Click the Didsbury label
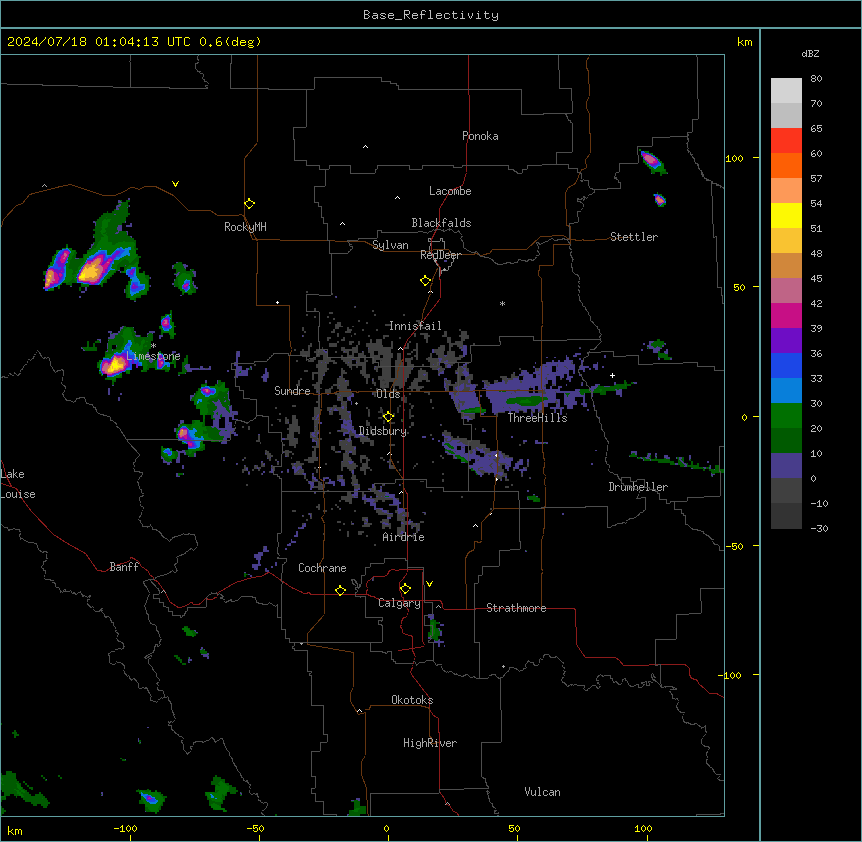862x842 pixels. 383,431
